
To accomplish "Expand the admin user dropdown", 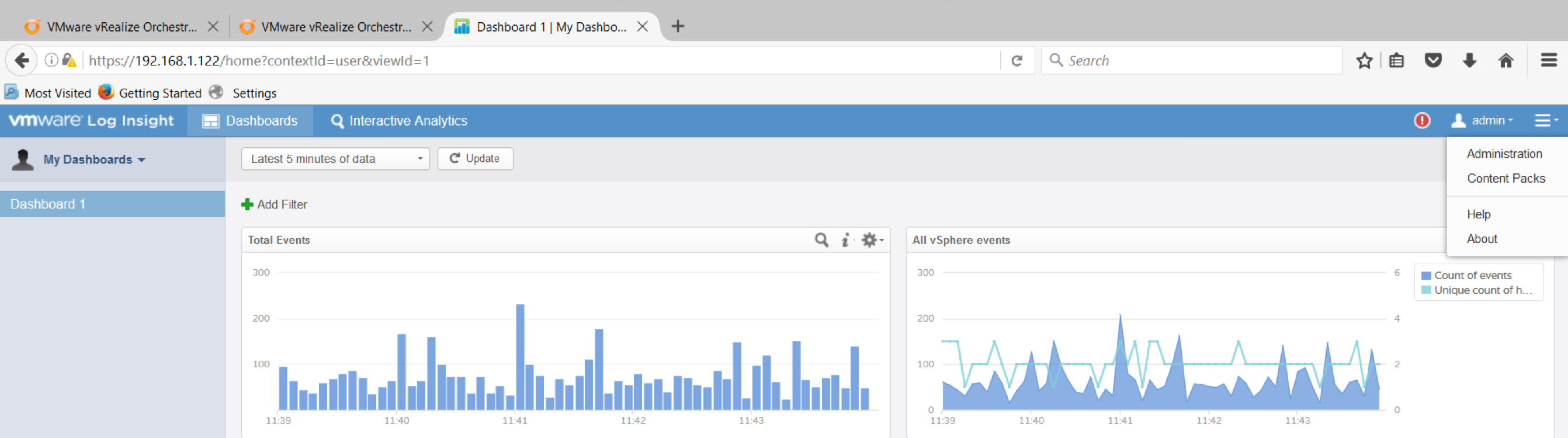I will (x=1482, y=120).
